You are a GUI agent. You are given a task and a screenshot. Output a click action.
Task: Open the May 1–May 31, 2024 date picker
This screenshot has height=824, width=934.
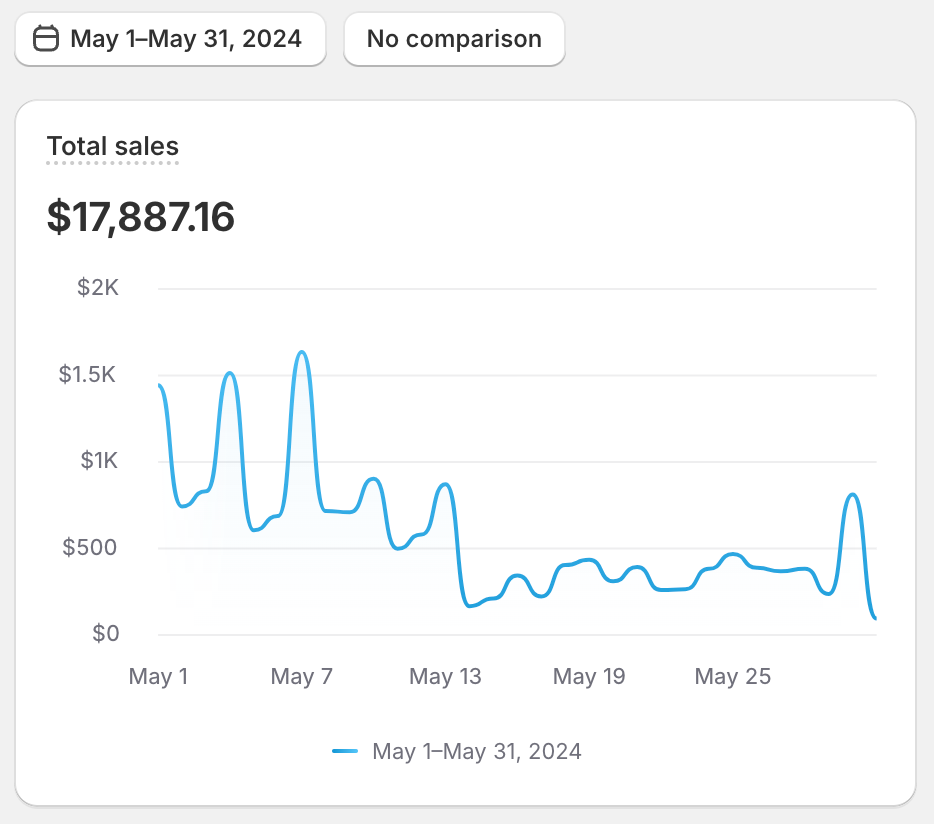171,39
